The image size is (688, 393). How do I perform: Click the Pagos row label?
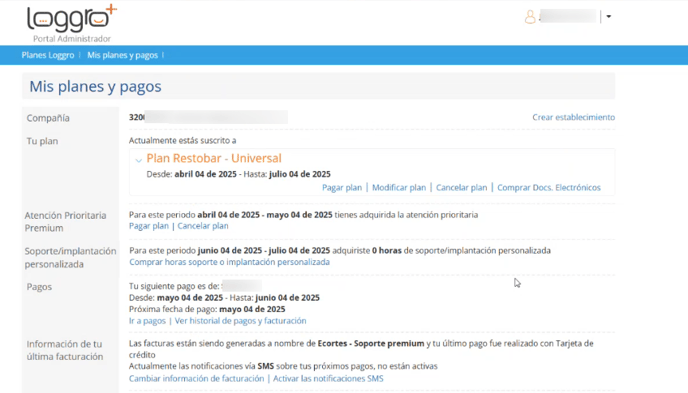point(39,287)
